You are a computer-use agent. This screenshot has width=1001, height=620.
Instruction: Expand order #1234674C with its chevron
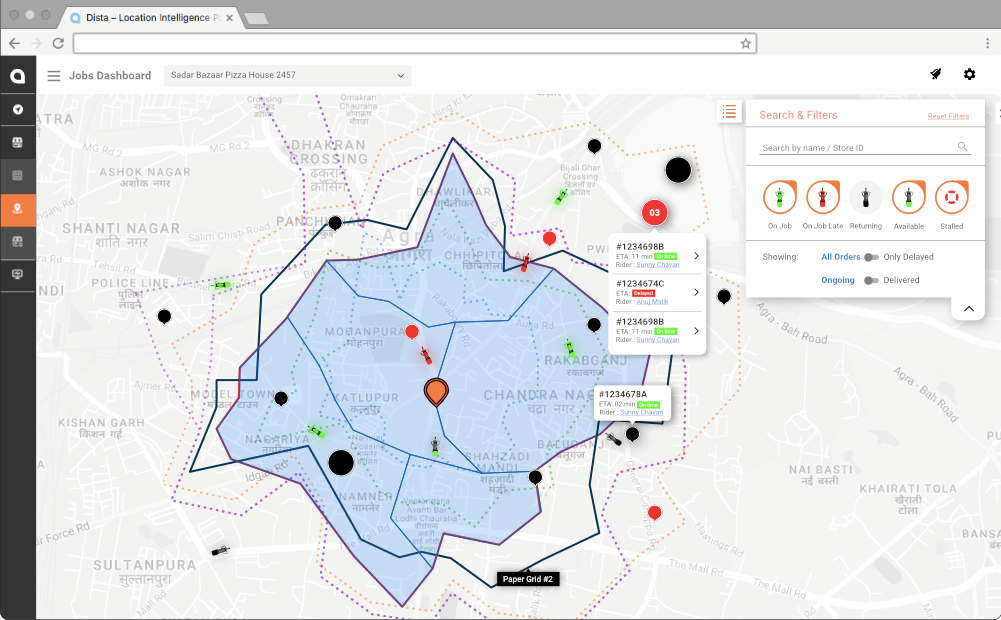(696, 292)
